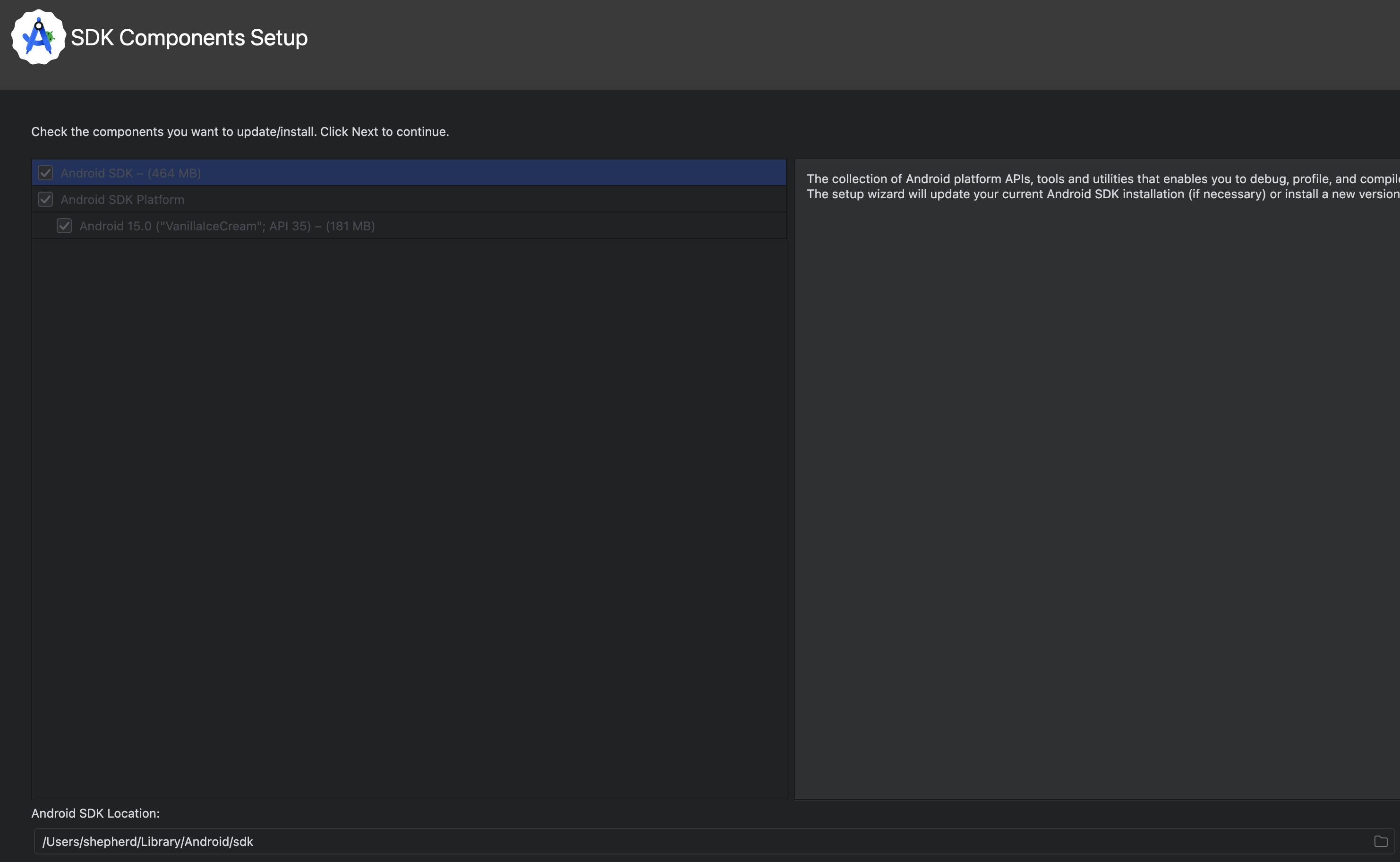Click the 'Check the components' instruction text
This screenshot has height=862, width=1400.
pos(240,132)
